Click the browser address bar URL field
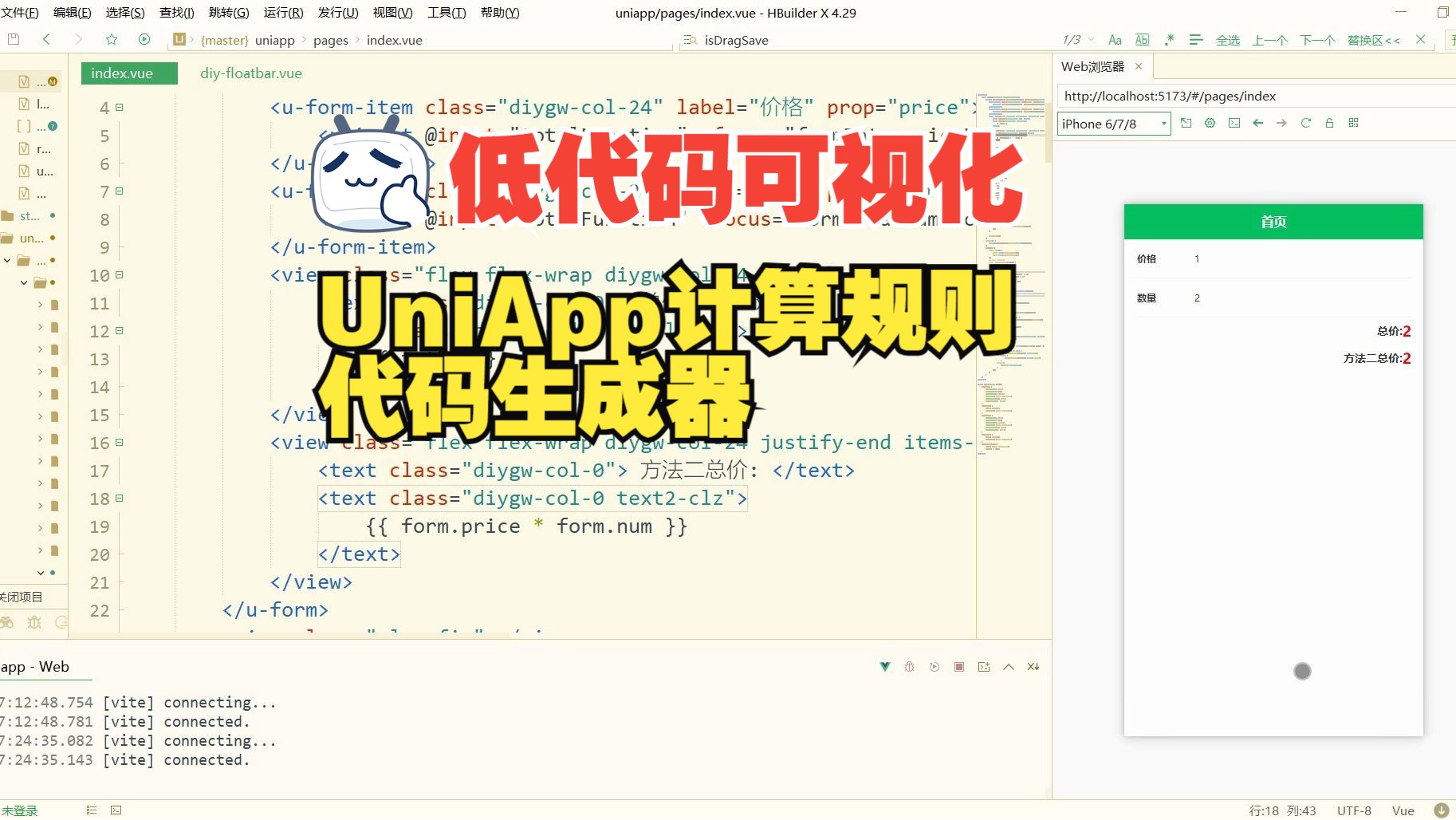1456x820 pixels. pos(1244,96)
